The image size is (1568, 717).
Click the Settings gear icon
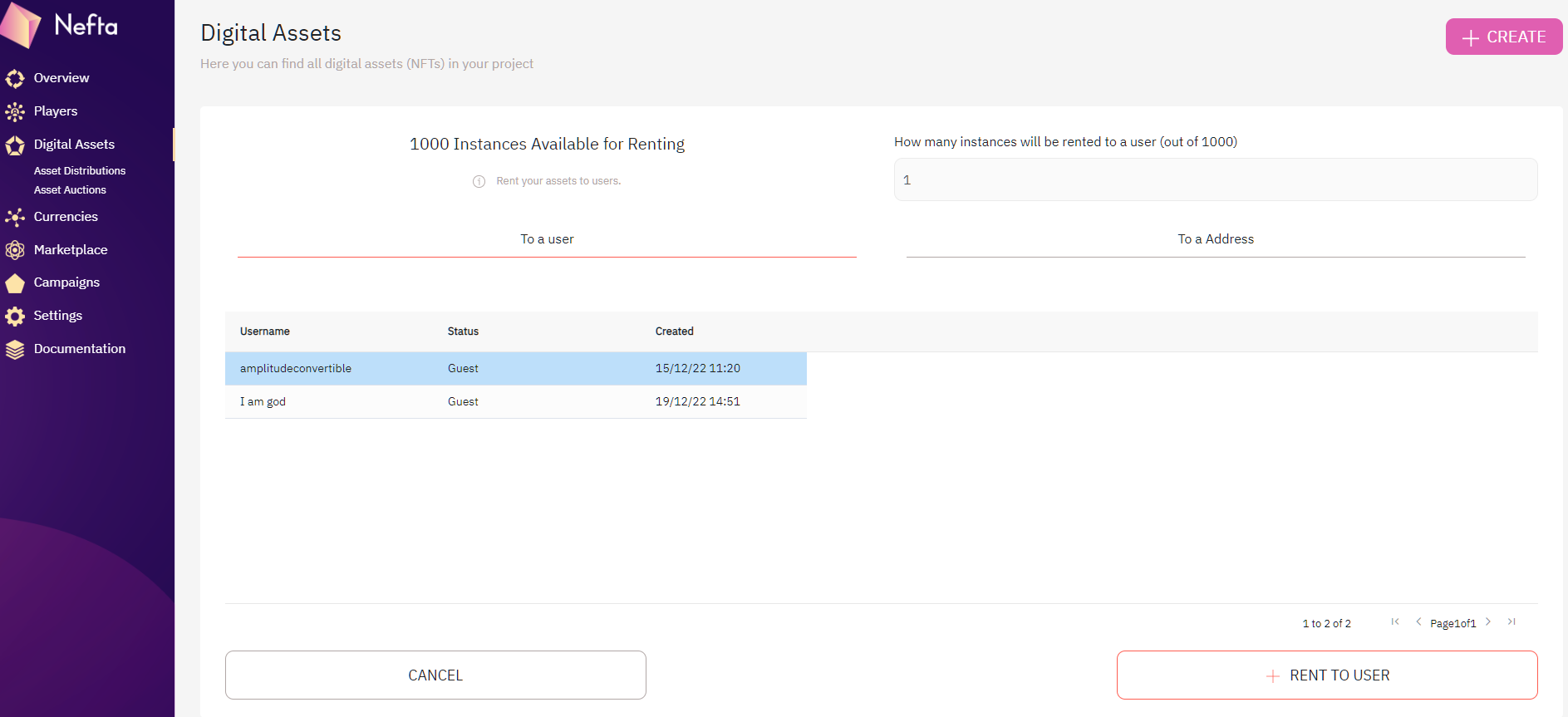[x=15, y=316]
